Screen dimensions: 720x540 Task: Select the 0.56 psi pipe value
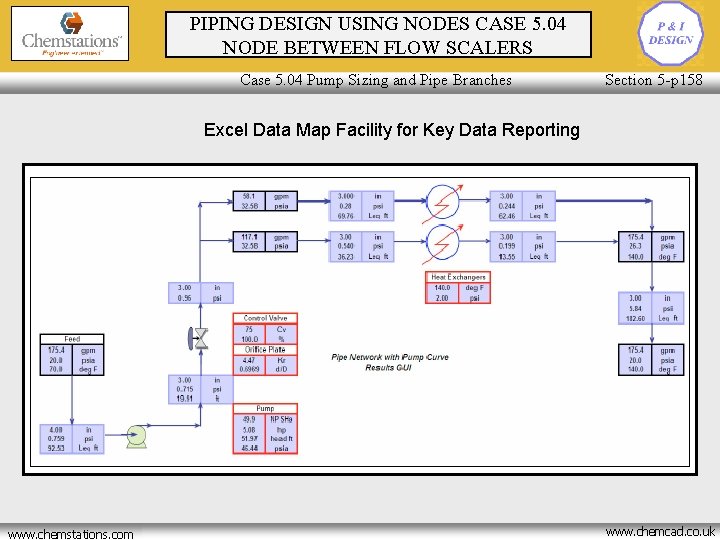[x=185, y=298]
